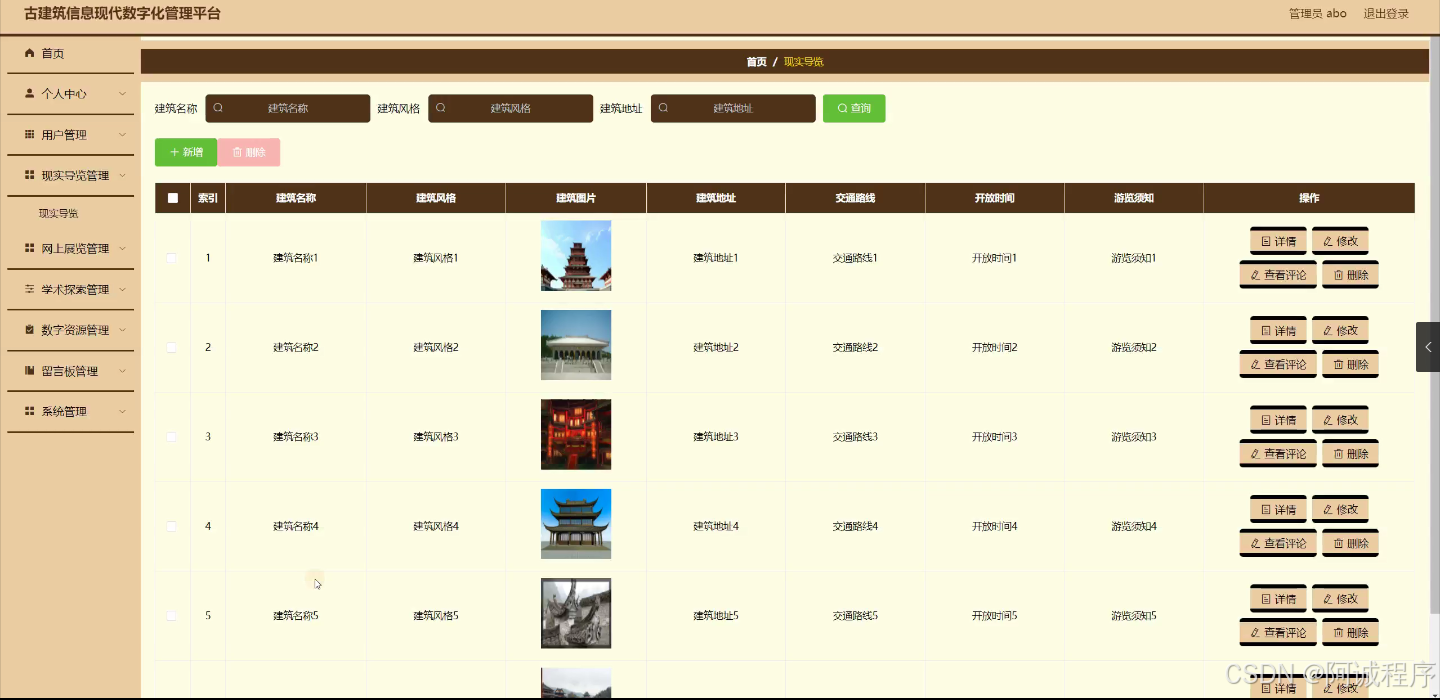Click the search icon in 建筑风格 field
The height and width of the screenshot is (700, 1440).
coord(441,108)
